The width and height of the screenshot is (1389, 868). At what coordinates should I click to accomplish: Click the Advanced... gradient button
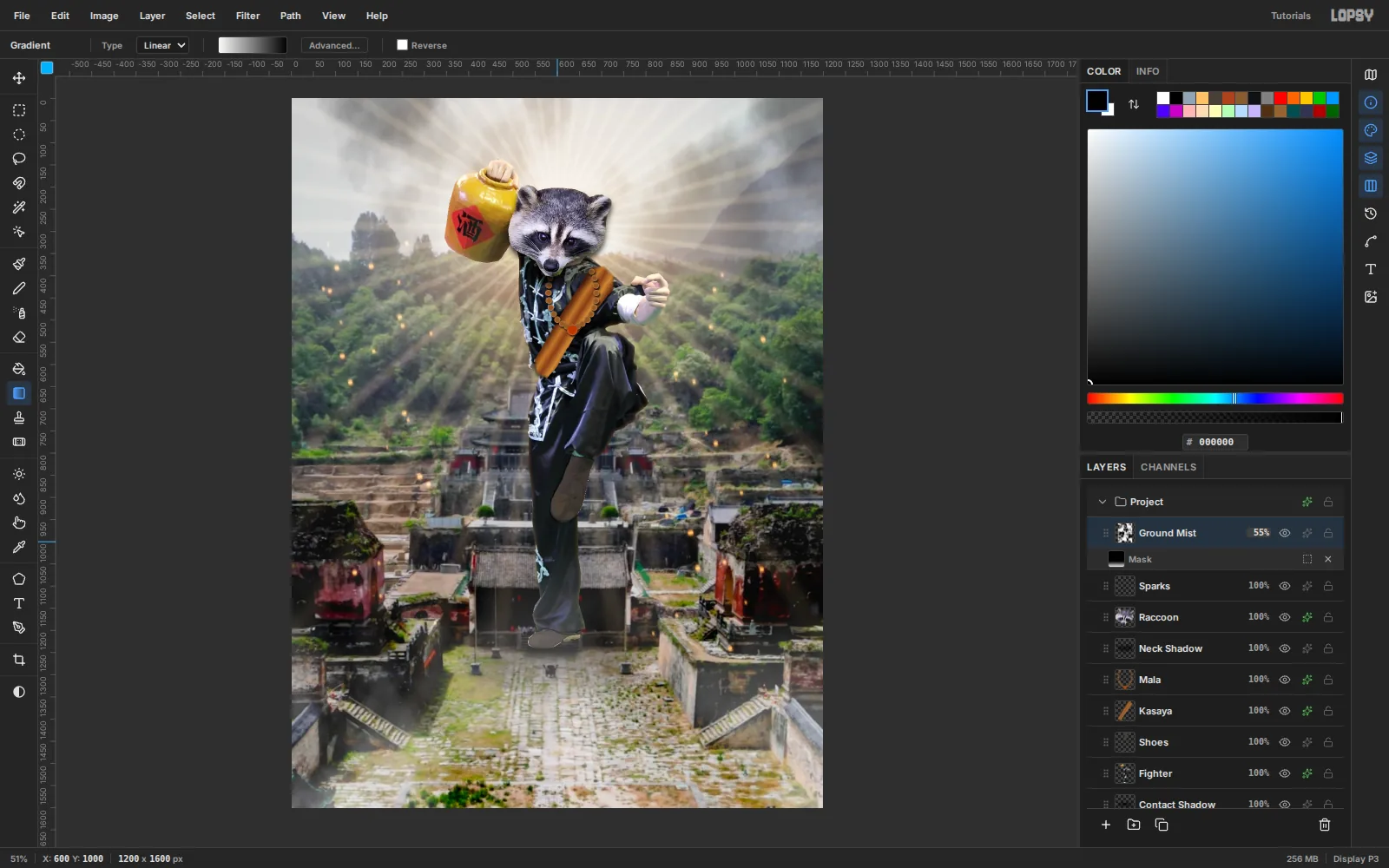334,45
